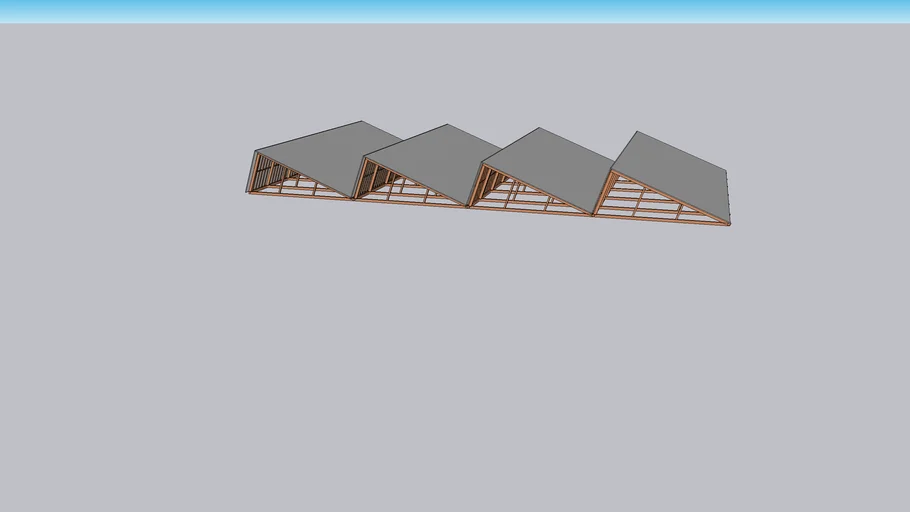Click the top peak of the third roof
Screen dimensions: 910x512
tap(540, 129)
